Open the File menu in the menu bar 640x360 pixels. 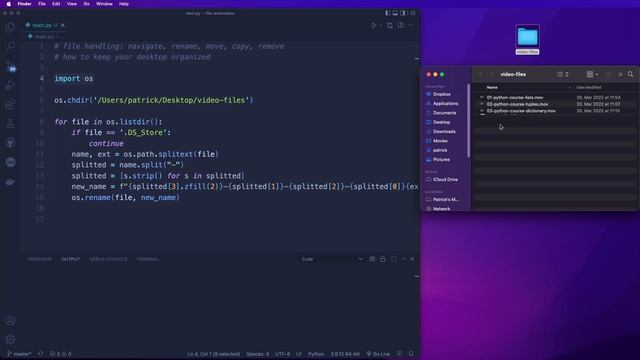(42, 4)
